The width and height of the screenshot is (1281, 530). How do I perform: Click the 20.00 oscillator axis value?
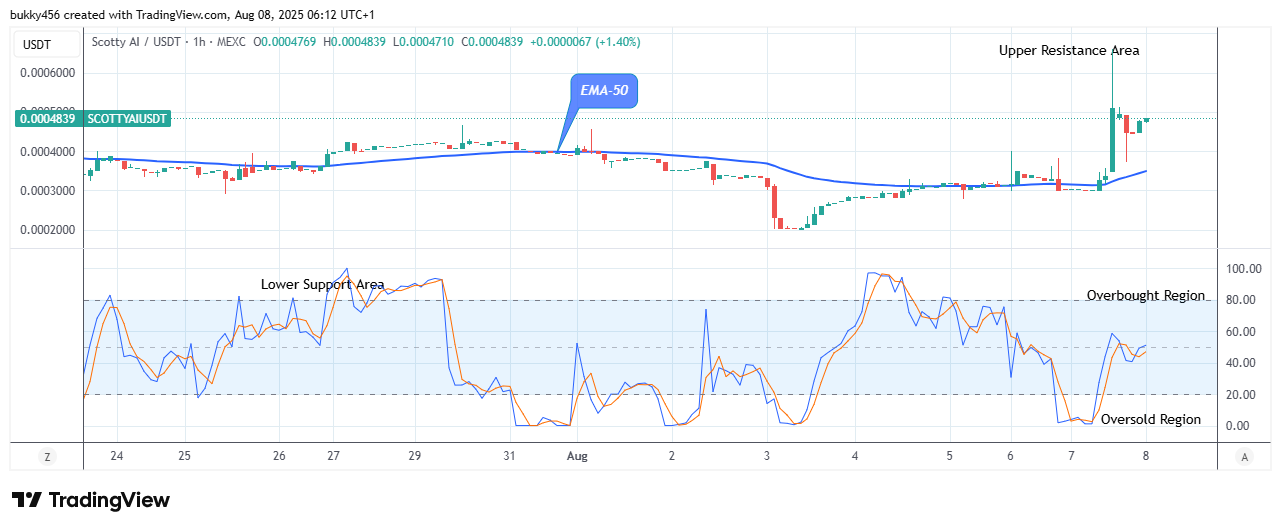point(1243,395)
